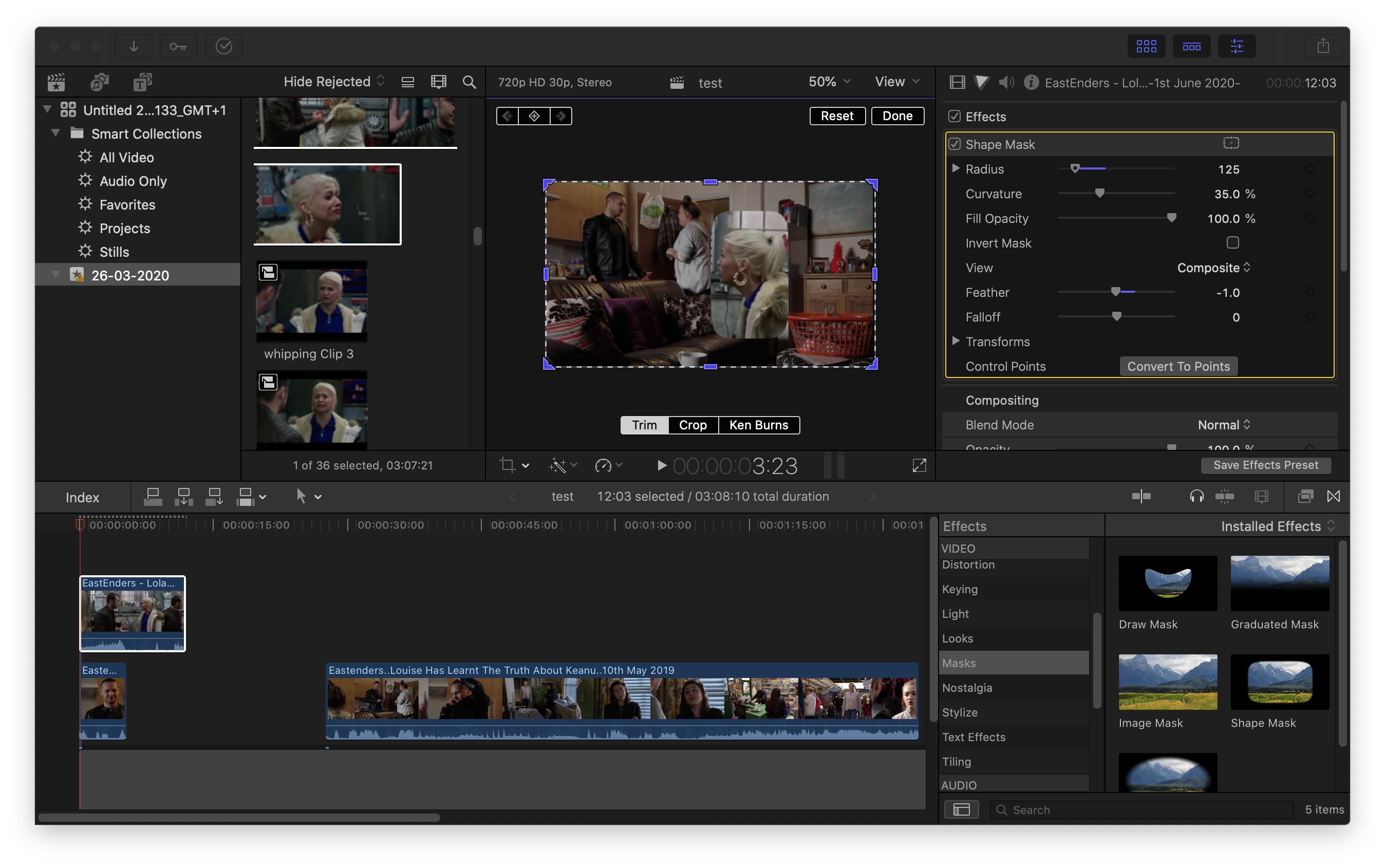Screen dimensions: 1385x868
Task: Uncheck the Effects master checkbox
Action: point(954,117)
